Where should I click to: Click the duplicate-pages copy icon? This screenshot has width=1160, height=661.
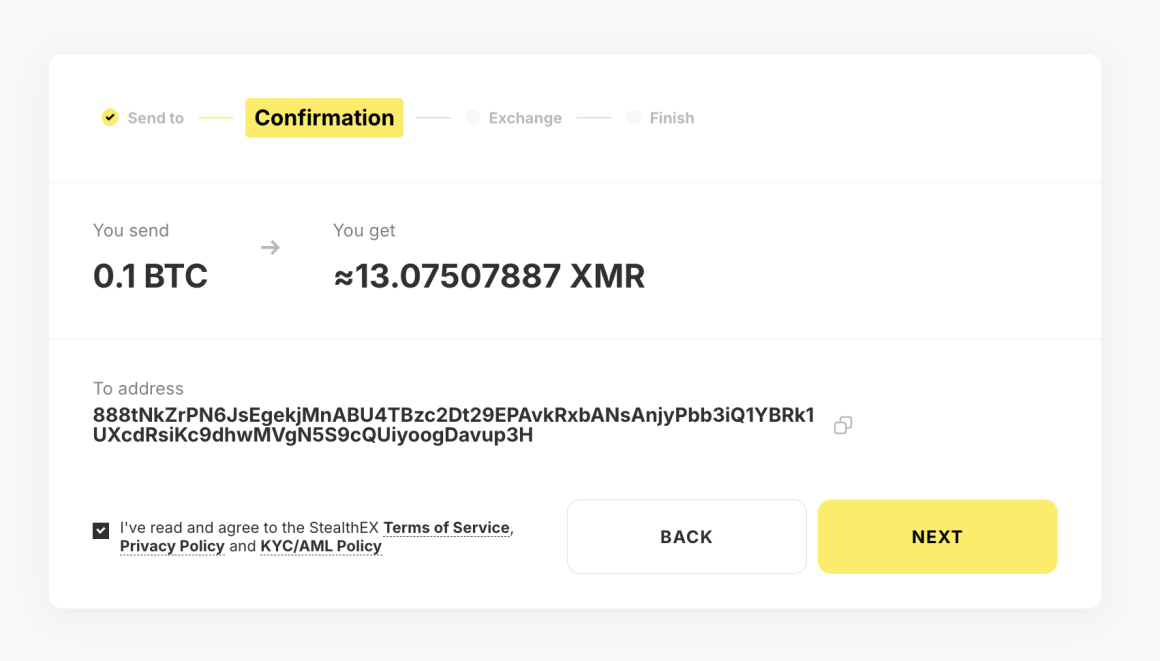click(x=842, y=424)
